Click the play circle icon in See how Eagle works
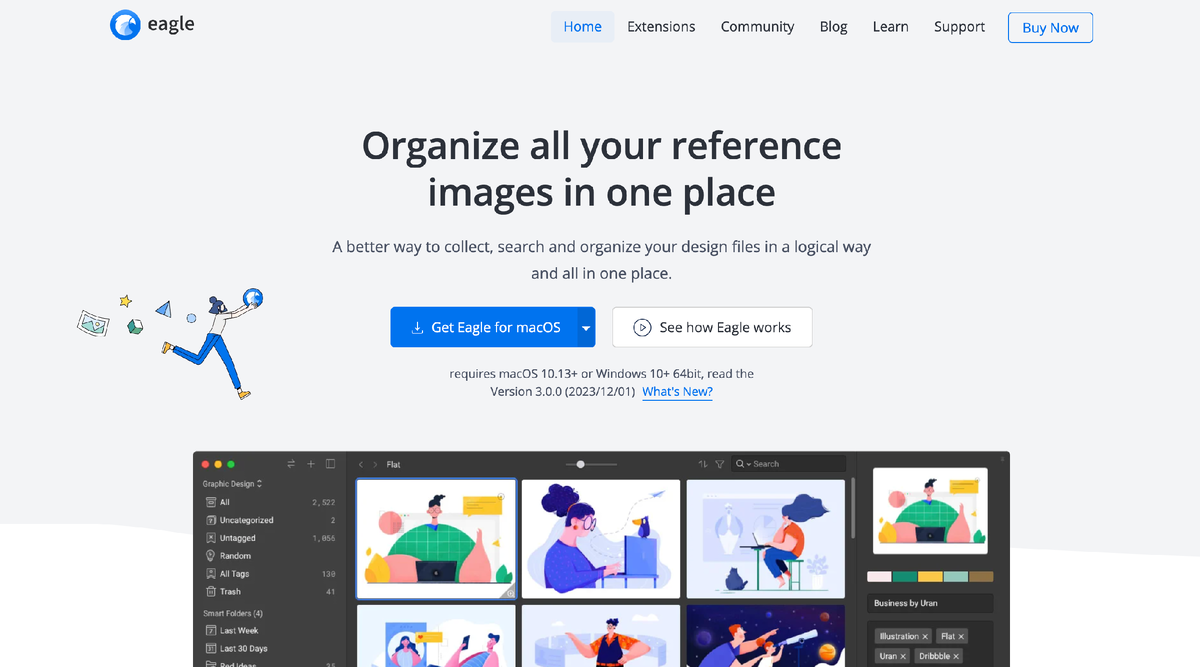Screen dimensions: 1200x667 pos(643,327)
